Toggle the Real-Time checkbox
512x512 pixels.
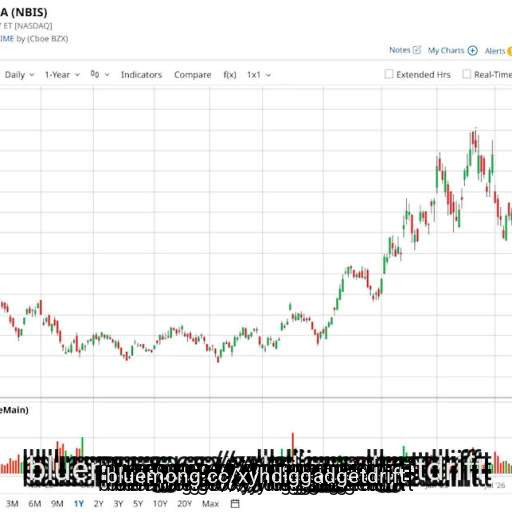[x=467, y=74]
